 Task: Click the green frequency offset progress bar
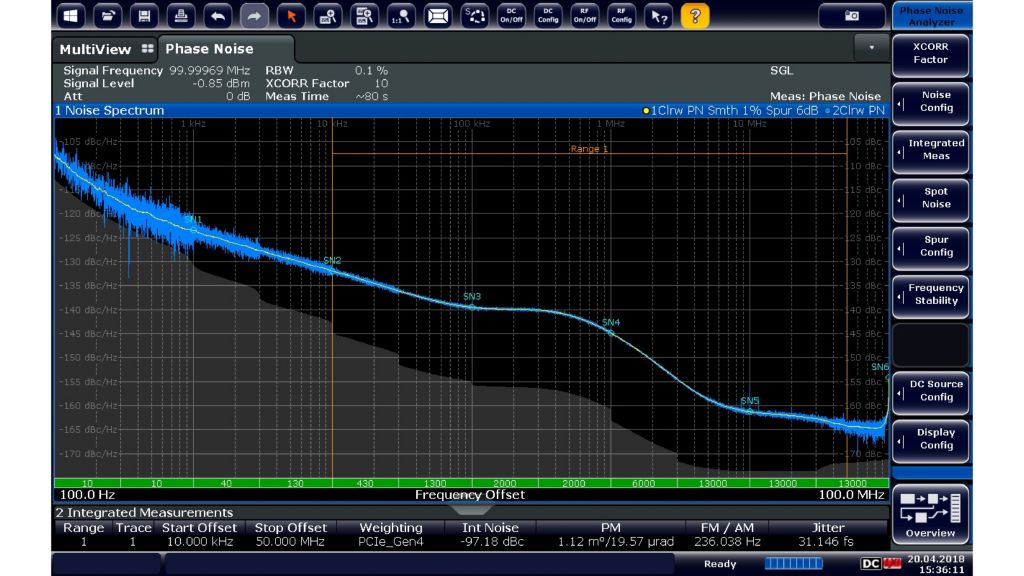coord(470,483)
